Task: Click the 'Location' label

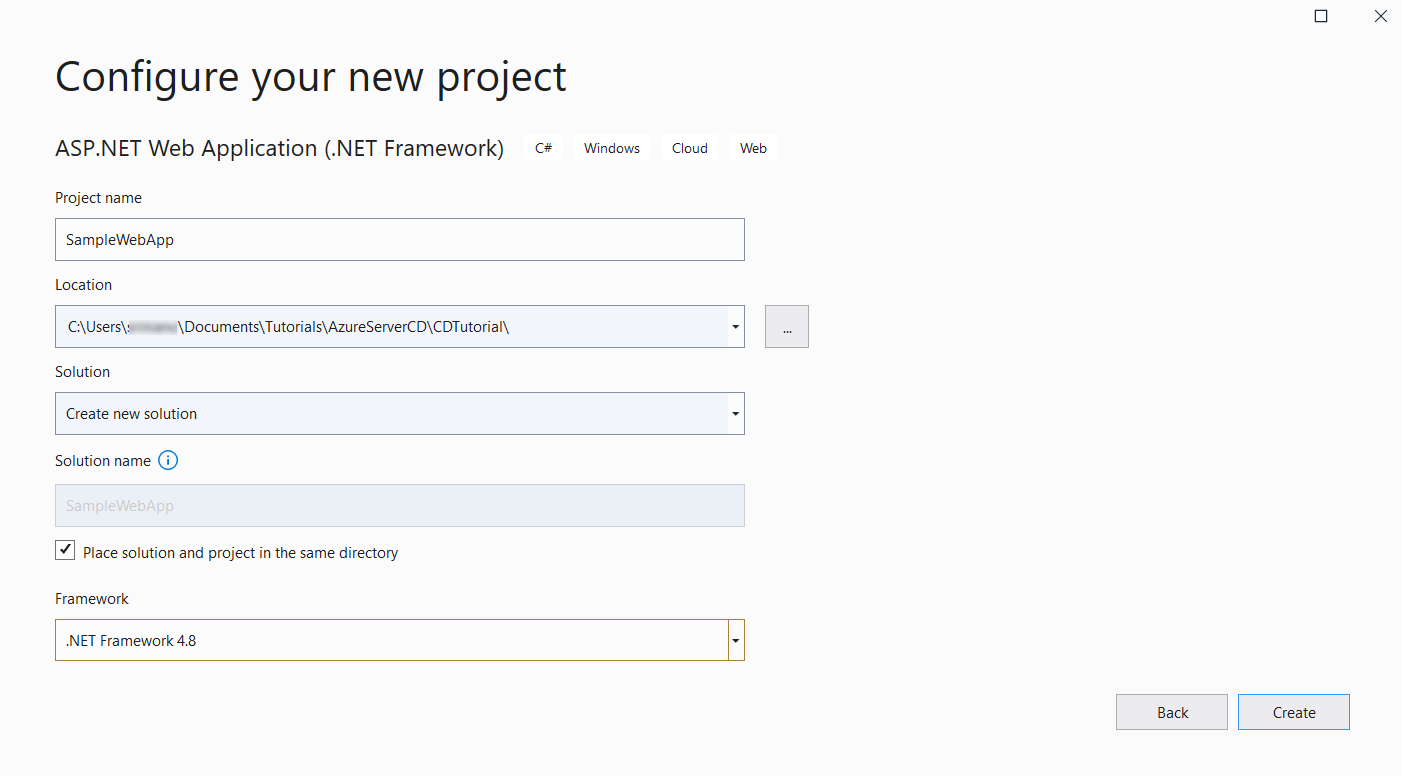Action: pyautogui.click(x=84, y=285)
